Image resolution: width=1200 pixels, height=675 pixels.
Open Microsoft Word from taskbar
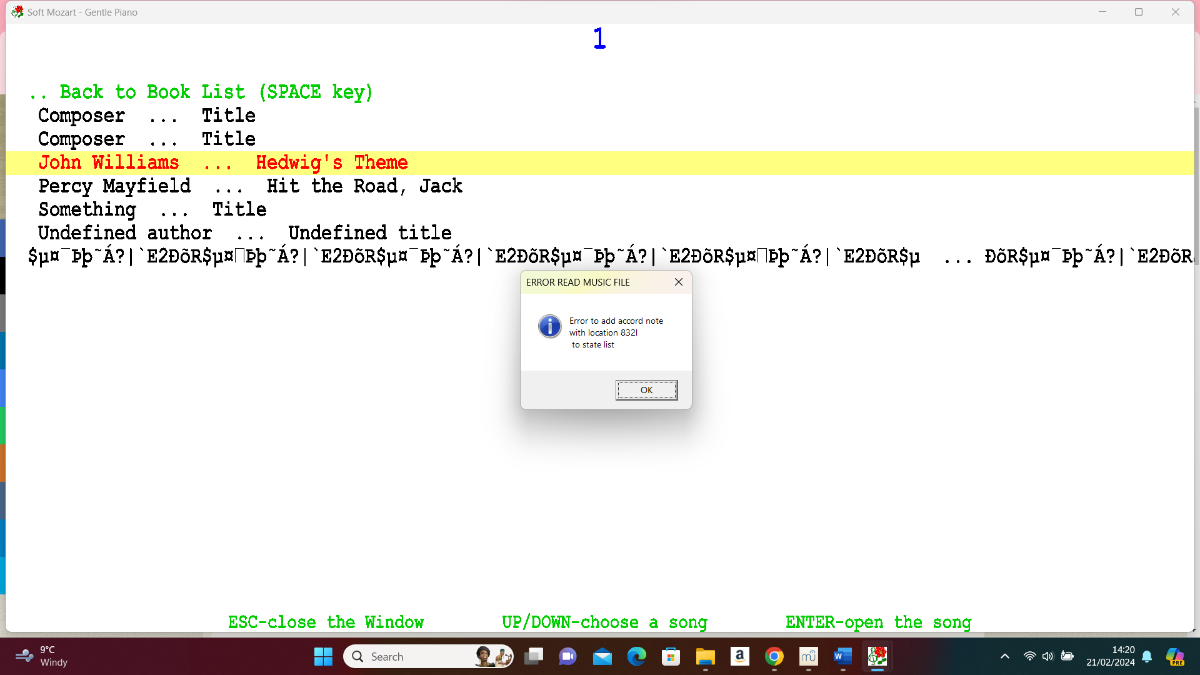click(x=842, y=656)
